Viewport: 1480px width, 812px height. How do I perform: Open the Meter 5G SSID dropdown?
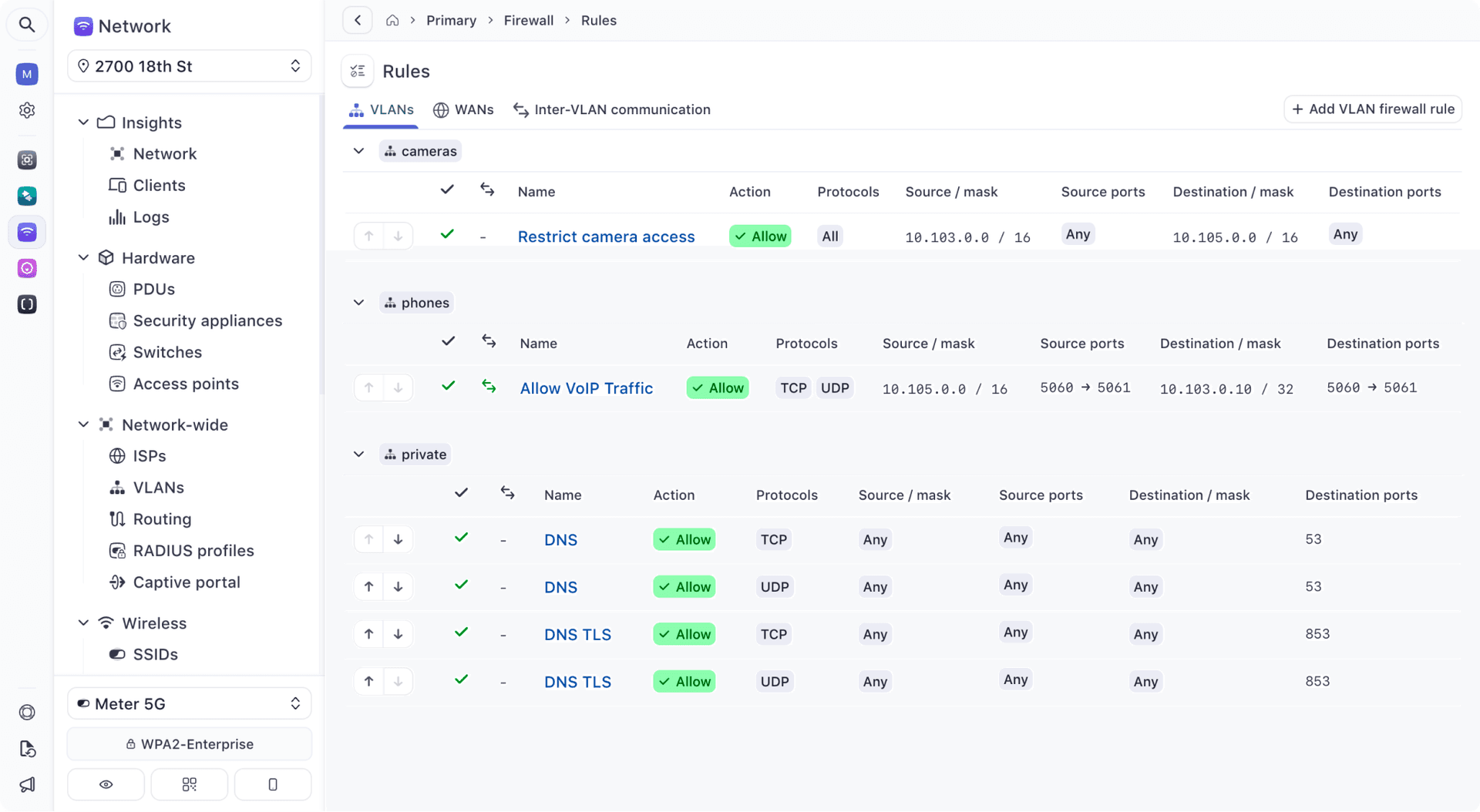click(x=189, y=703)
